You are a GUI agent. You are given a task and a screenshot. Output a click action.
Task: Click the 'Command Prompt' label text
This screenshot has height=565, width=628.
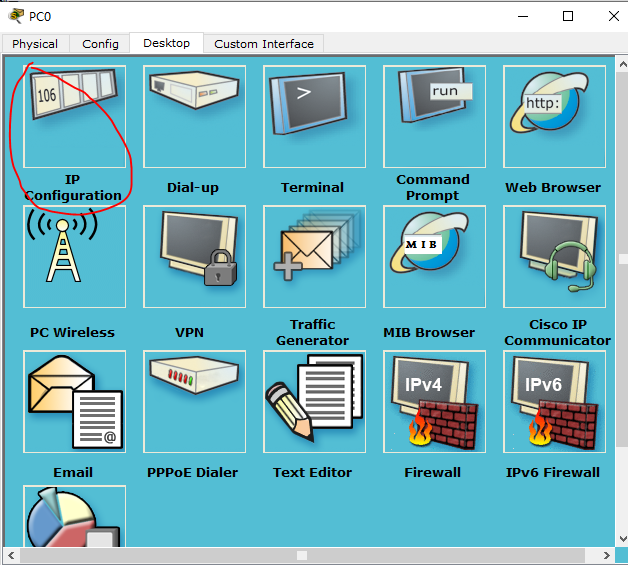433,187
